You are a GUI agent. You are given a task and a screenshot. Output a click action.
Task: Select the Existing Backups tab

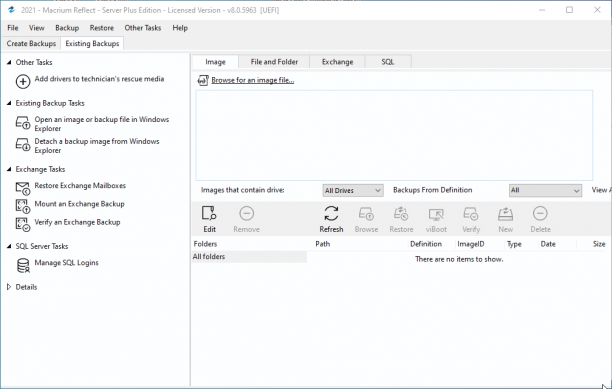92,44
